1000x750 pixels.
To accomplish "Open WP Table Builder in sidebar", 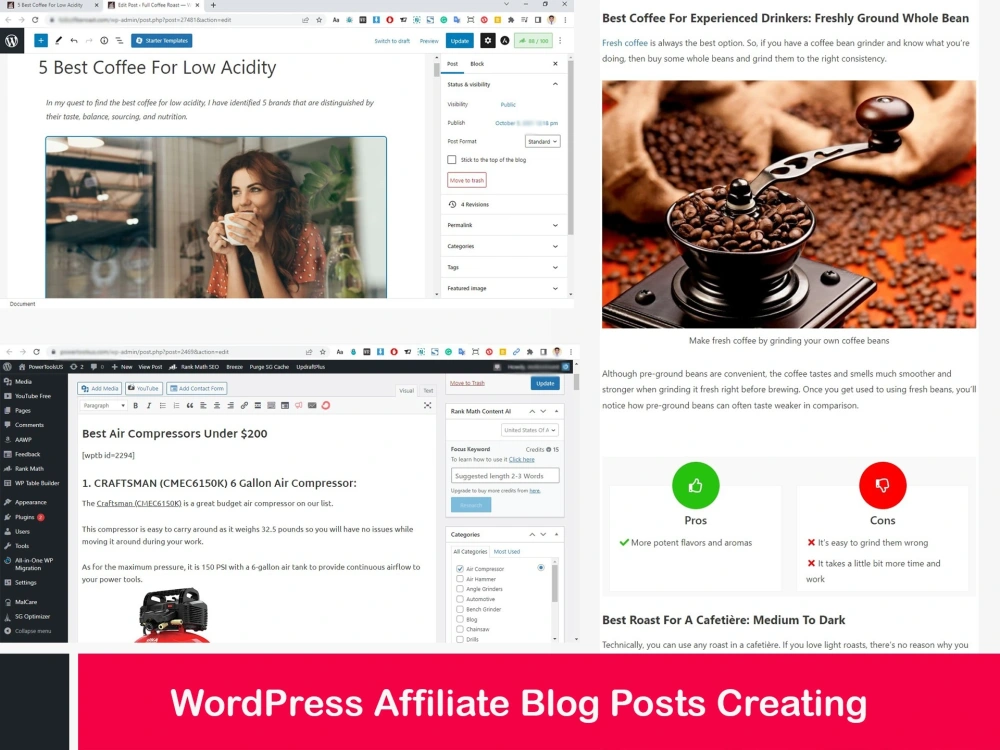I will 32,483.
